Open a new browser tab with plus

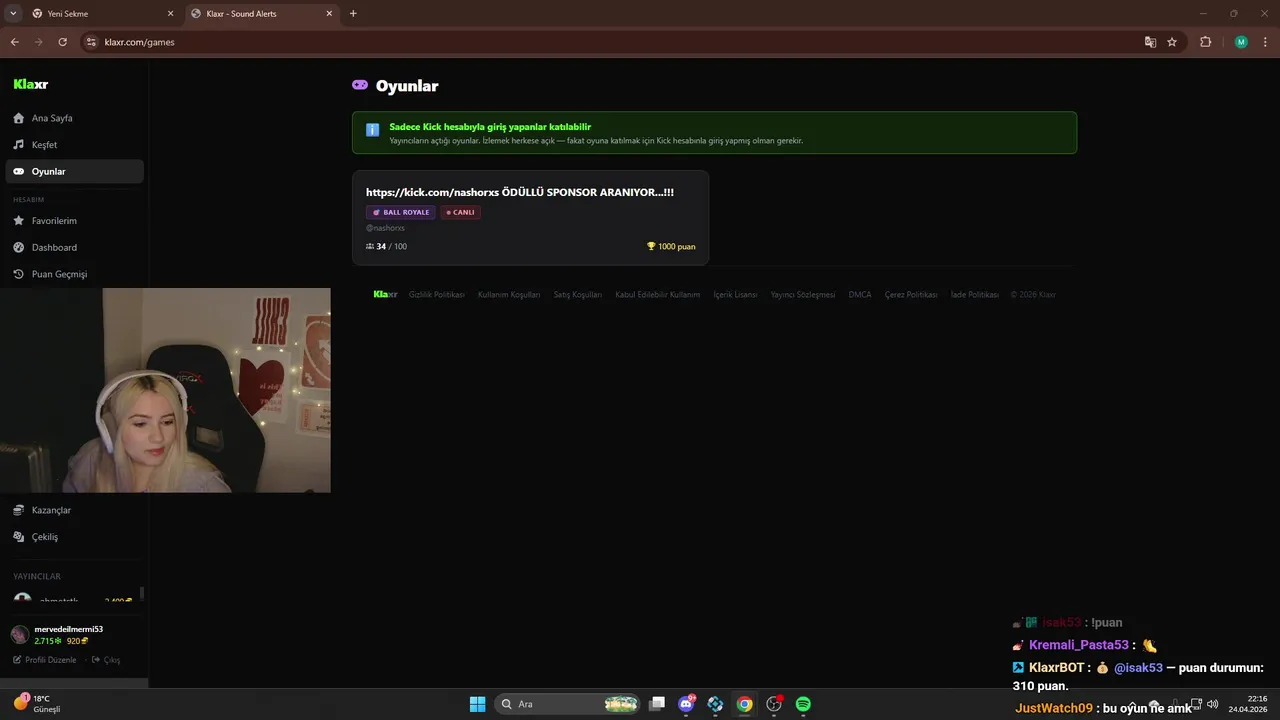tap(353, 14)
